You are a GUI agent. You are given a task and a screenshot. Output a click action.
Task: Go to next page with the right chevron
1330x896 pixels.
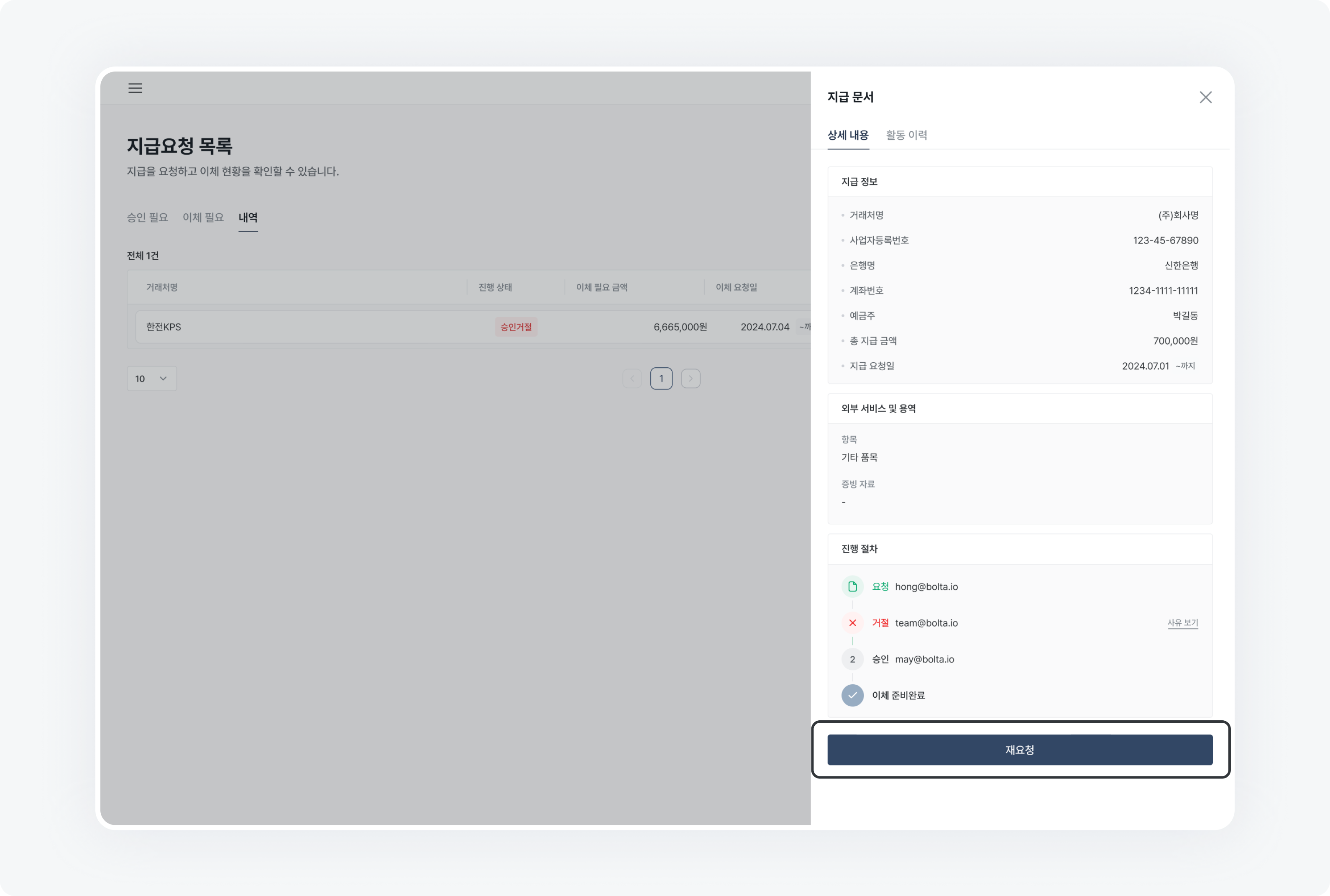(x=691, y=378)
